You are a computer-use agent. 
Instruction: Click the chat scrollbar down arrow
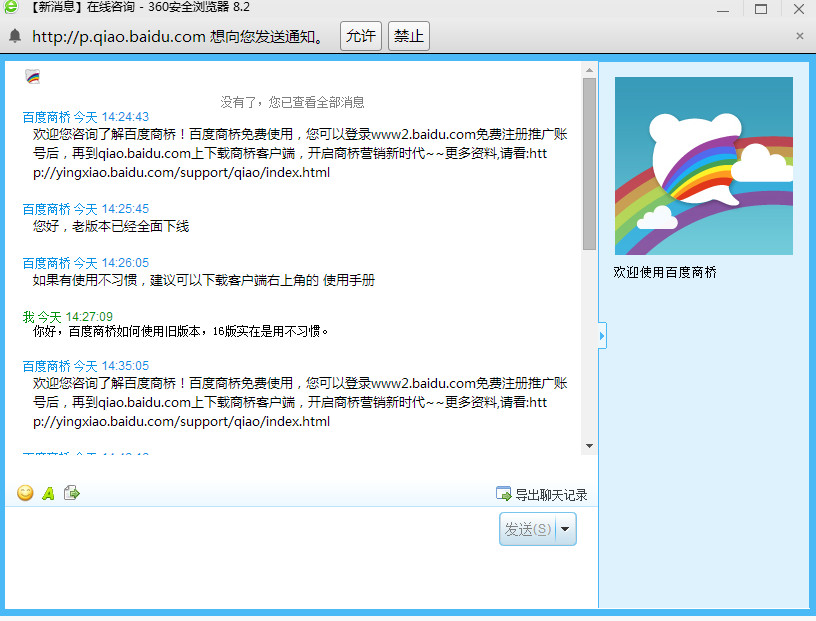[x=589, y=446]
